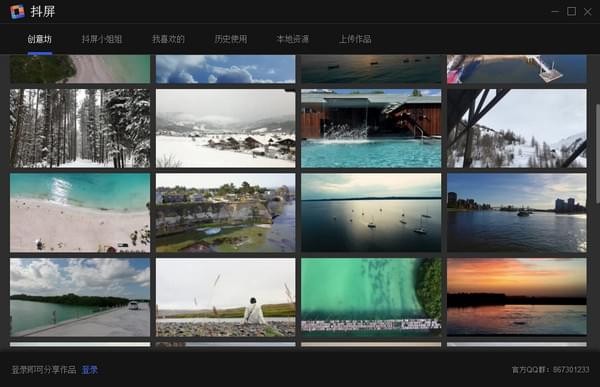The image size is (600, 387).
Task: Select the aerial sandy beach wallpaper
Action: [x=80, y=213]
